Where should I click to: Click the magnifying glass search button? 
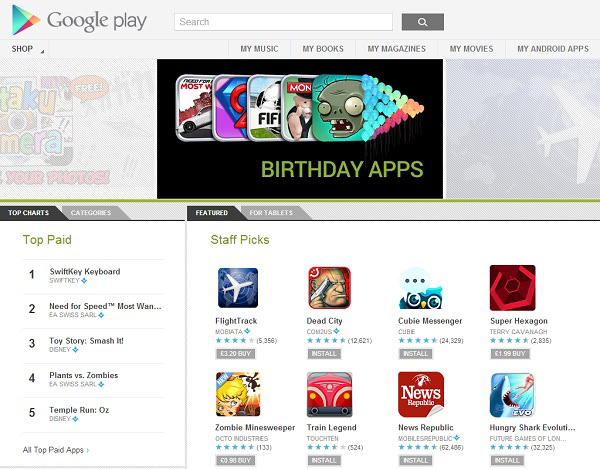(x=423, y=22)
